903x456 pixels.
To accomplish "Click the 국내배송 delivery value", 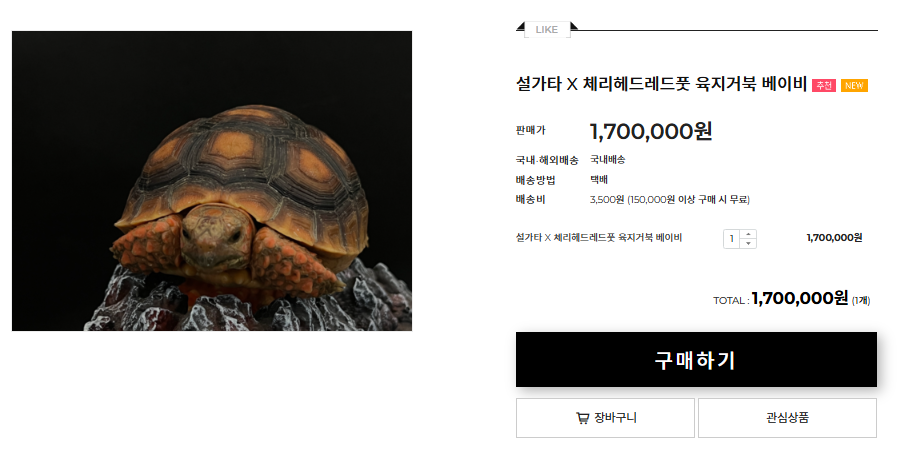I will click(x=608, y=159).
